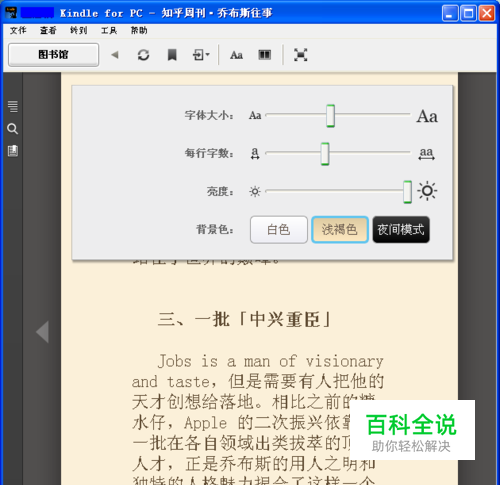Click the heading 三、一批「中兴重臣」
This screenshot has height=485, width=500.
[244, 319]
